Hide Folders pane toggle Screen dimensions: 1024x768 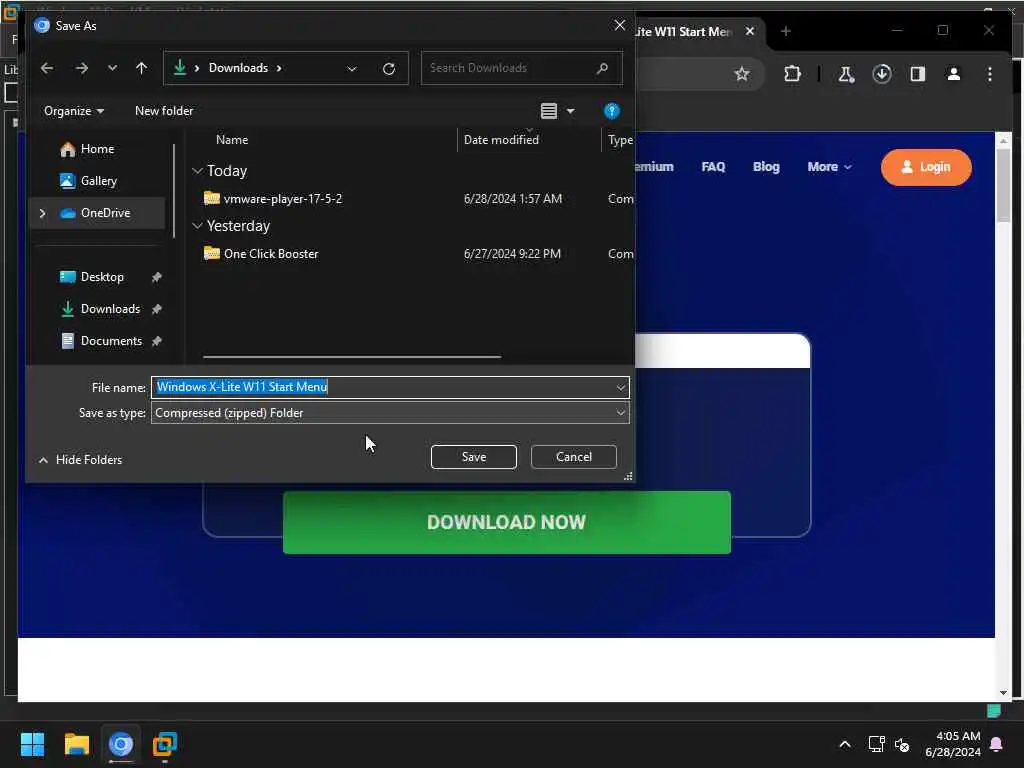pos(80,460)
